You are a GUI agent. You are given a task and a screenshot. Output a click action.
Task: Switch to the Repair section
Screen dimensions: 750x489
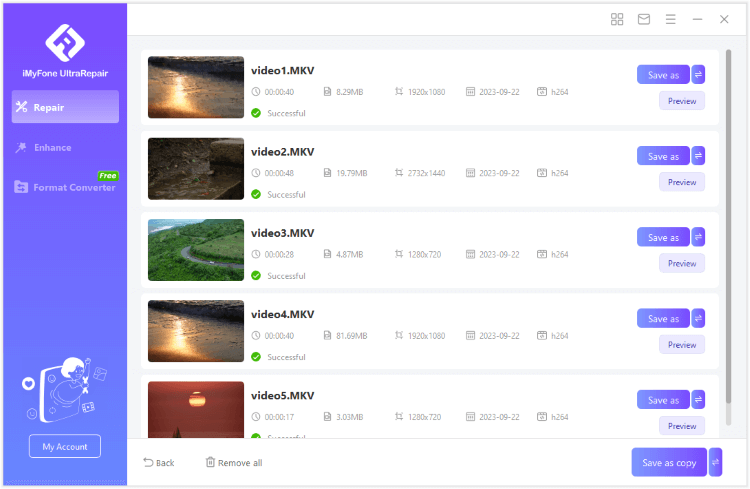(x=65, y=107)
